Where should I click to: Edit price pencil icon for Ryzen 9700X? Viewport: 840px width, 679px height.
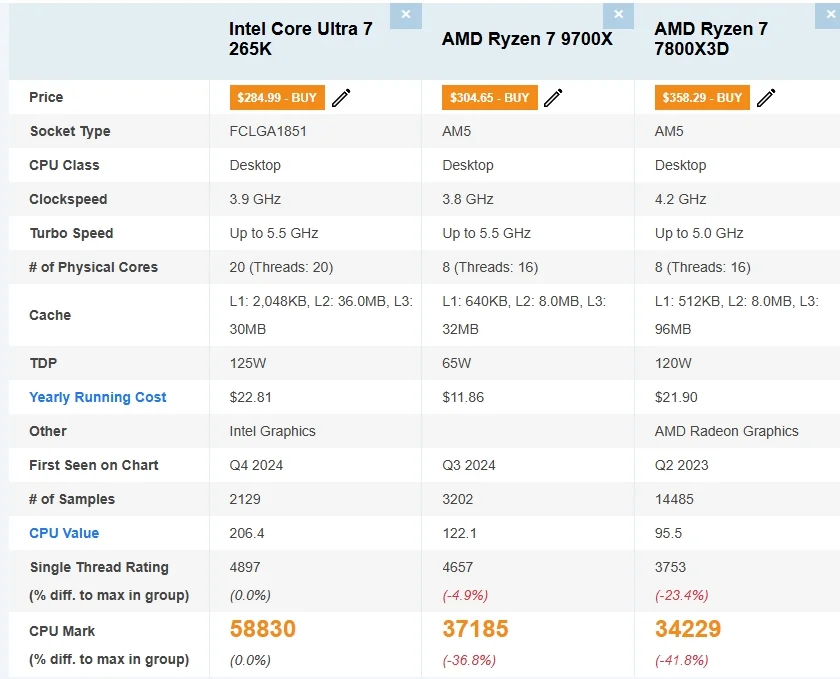tap(553, 98)
